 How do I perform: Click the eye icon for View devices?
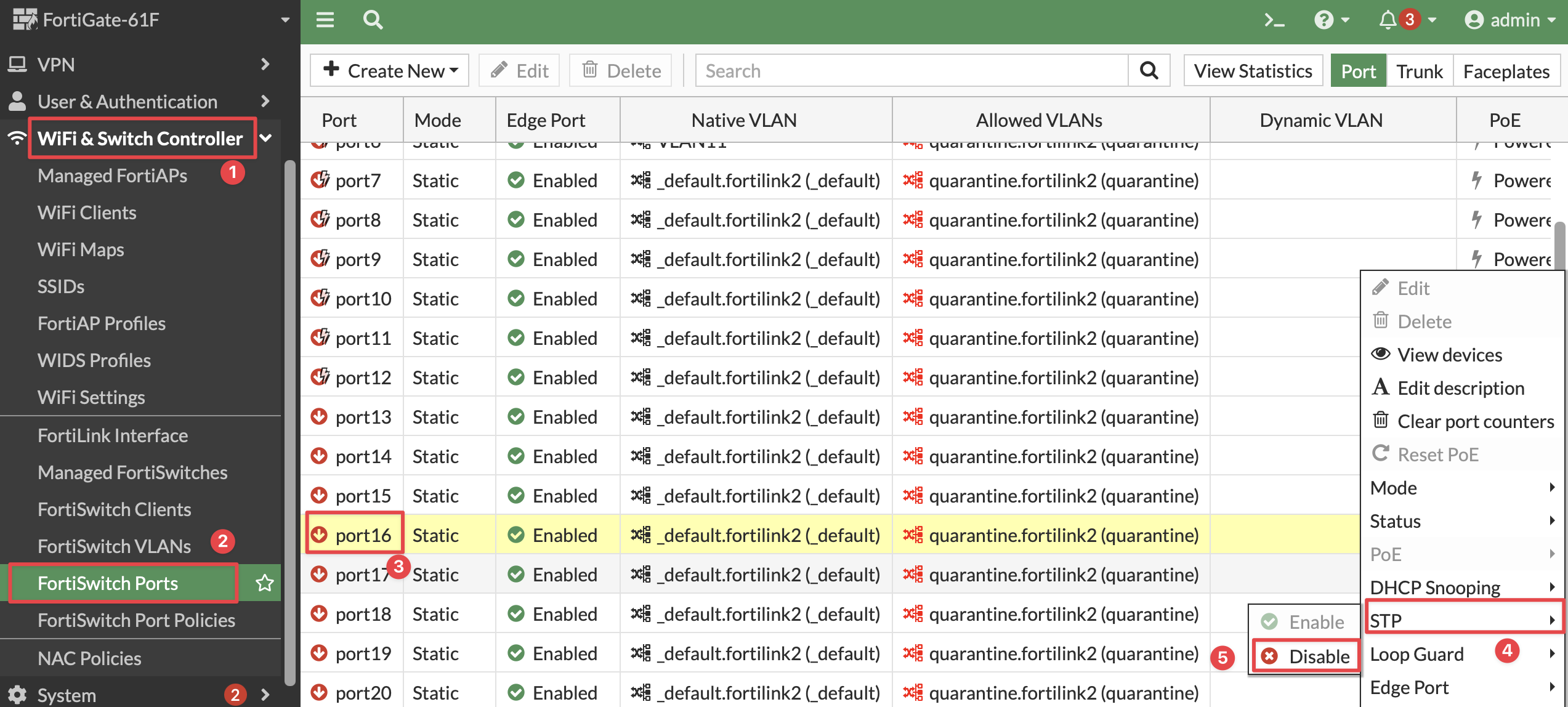[x=1381, y=354]
